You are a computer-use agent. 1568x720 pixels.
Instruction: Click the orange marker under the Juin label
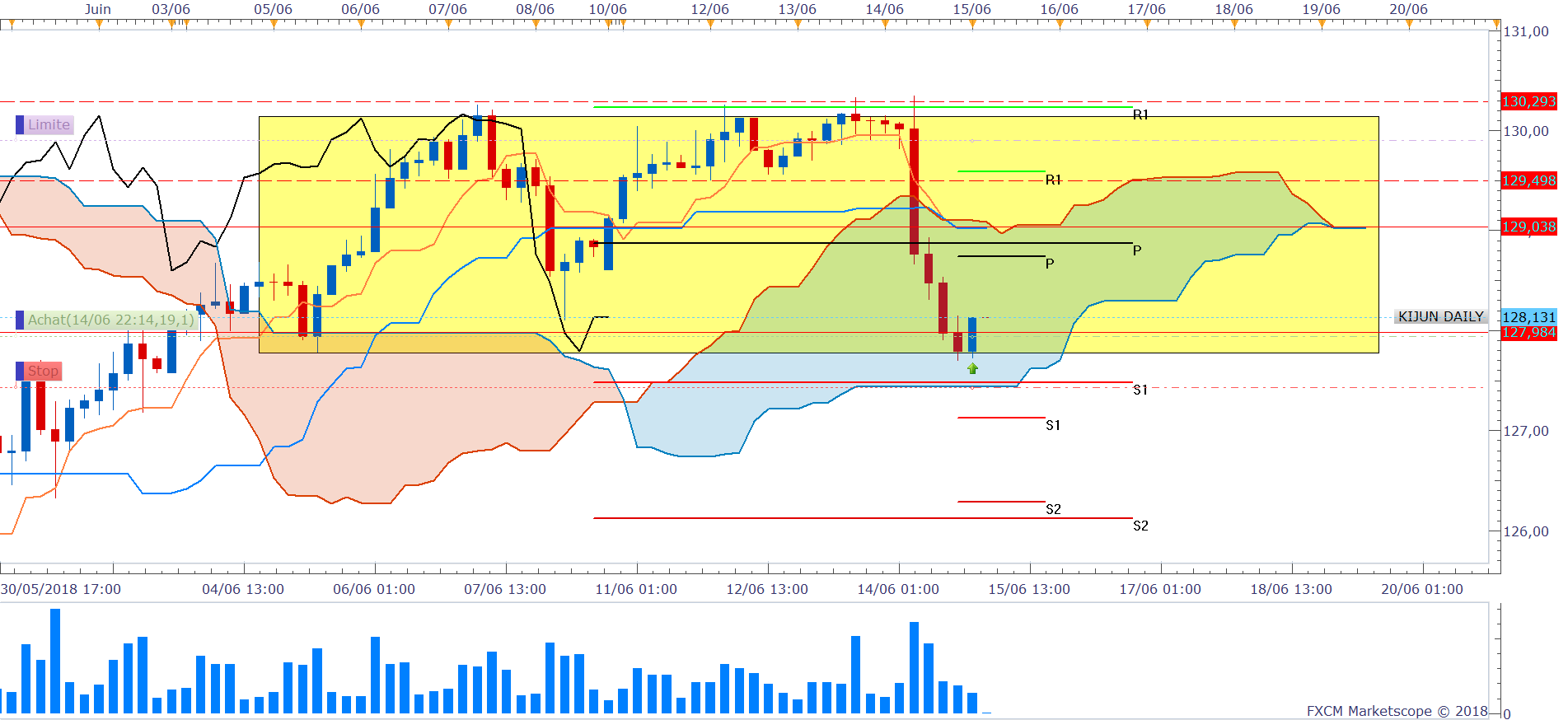click(99, 24)
